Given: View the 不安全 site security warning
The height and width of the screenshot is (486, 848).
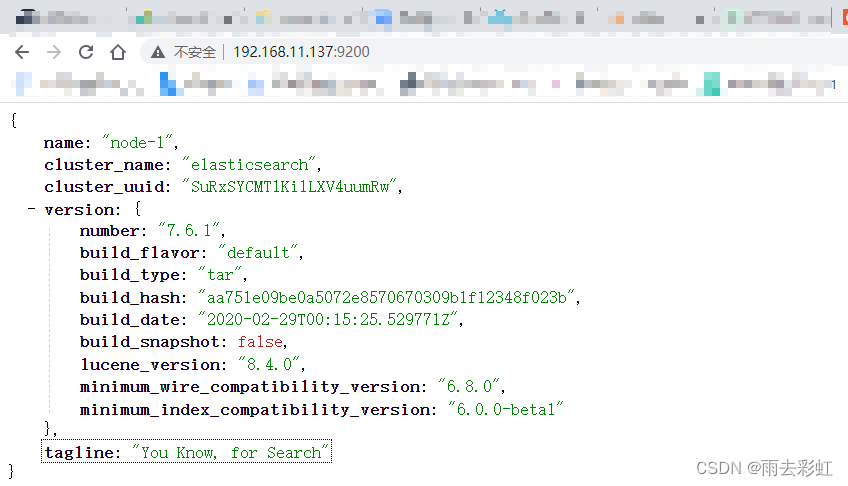Looking at the screenshot, I should pos(183,52).
